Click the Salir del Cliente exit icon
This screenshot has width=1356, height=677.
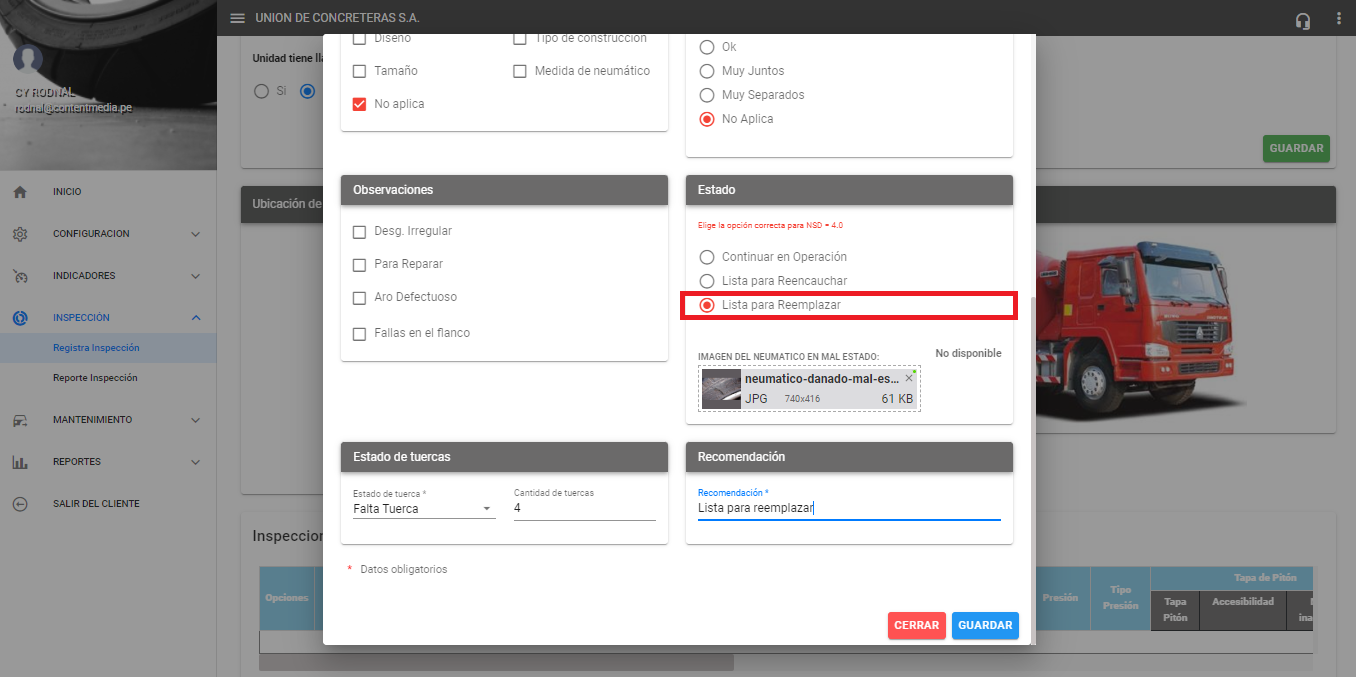(x=20, y=504)
